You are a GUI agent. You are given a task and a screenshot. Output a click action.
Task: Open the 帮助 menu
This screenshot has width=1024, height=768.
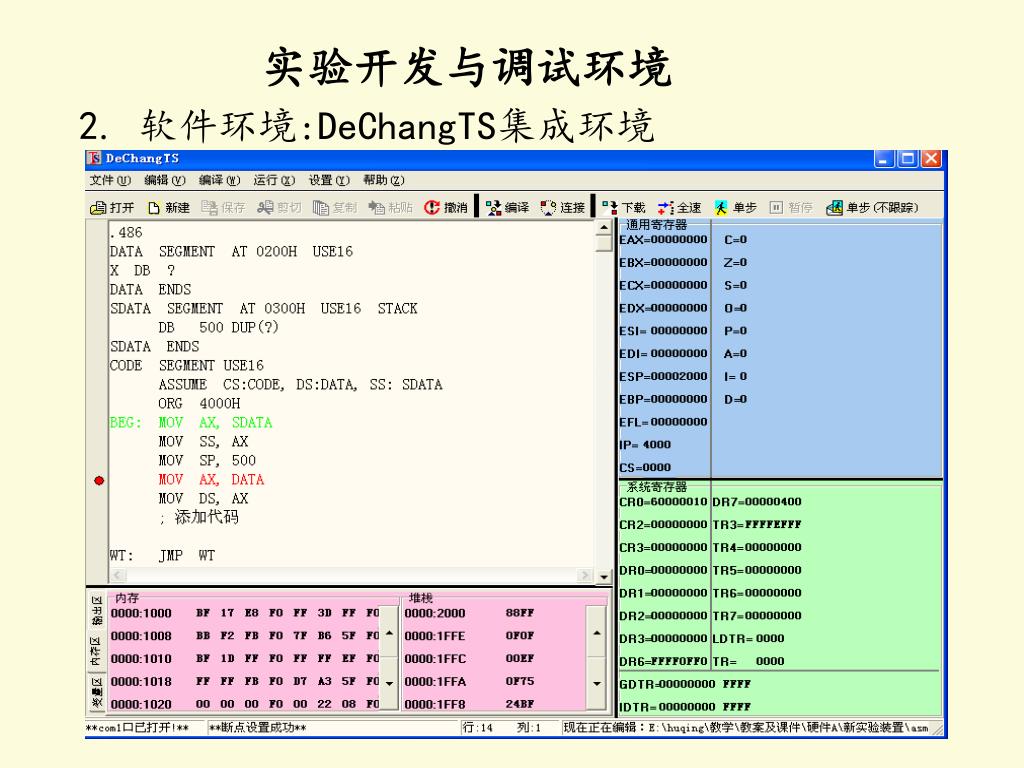(x=384, y=180)
